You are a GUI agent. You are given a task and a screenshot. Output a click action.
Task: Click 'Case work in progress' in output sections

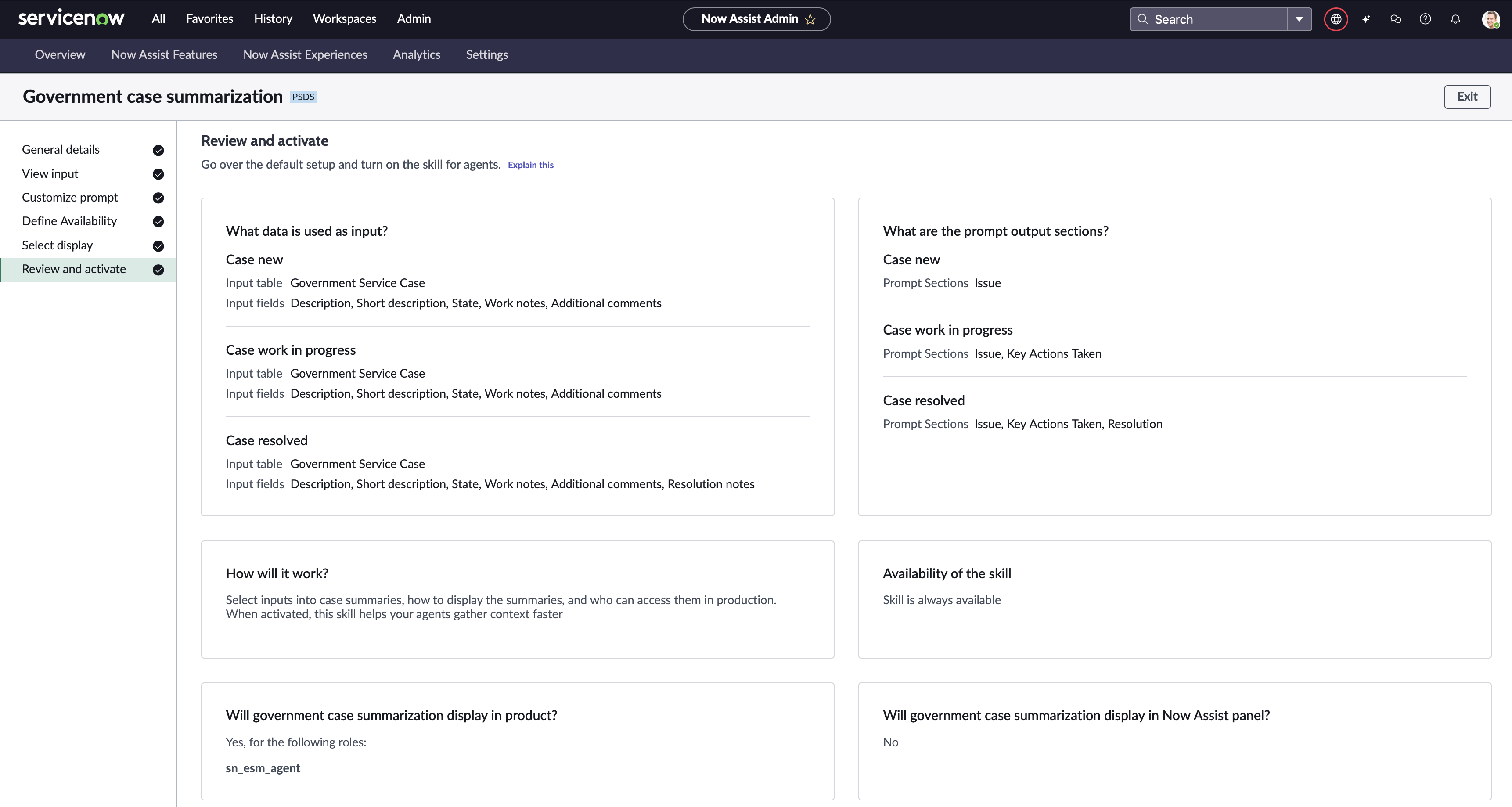tap(947, 330)
